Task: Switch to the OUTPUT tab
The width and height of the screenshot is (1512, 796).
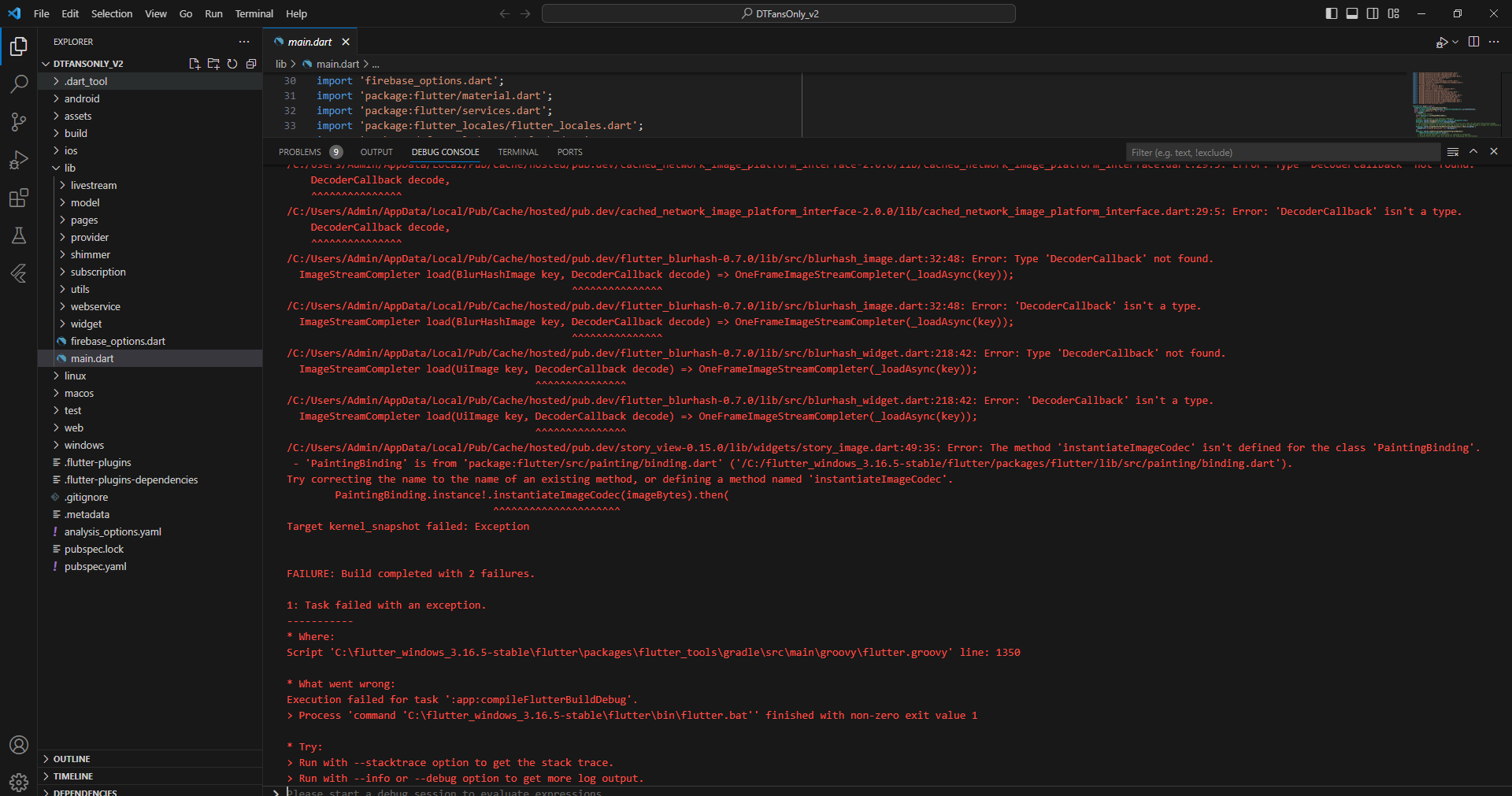Action: [x=376, y=152]
